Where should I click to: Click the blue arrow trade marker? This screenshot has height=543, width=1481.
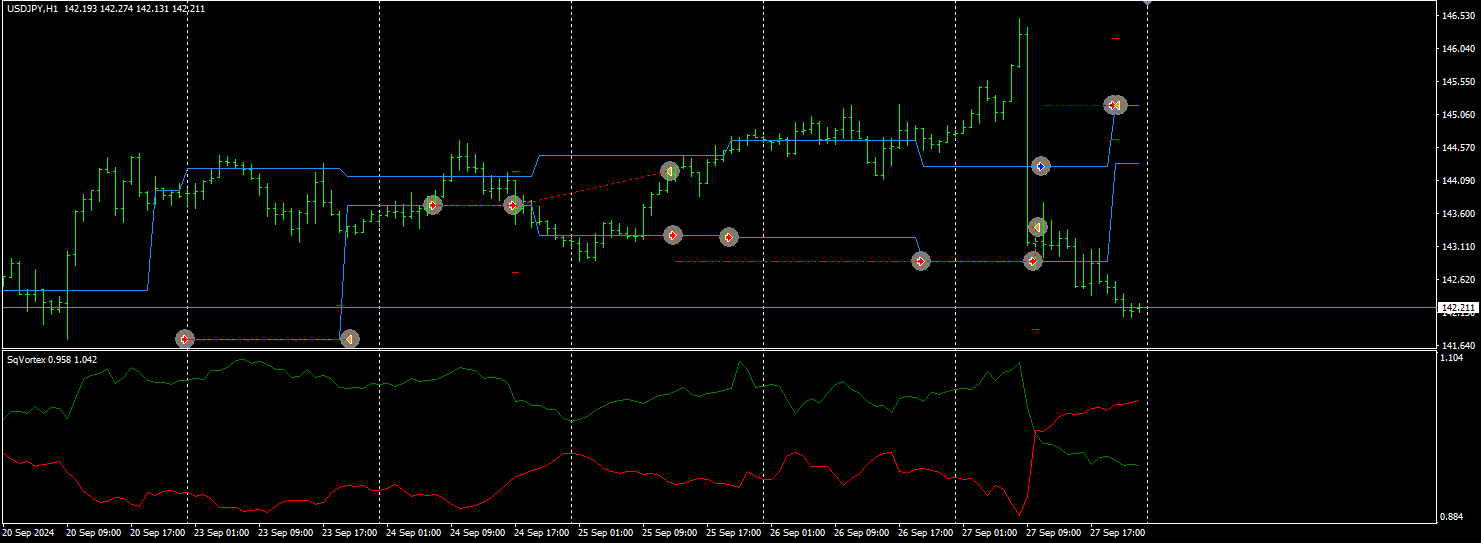point(1041,166)
